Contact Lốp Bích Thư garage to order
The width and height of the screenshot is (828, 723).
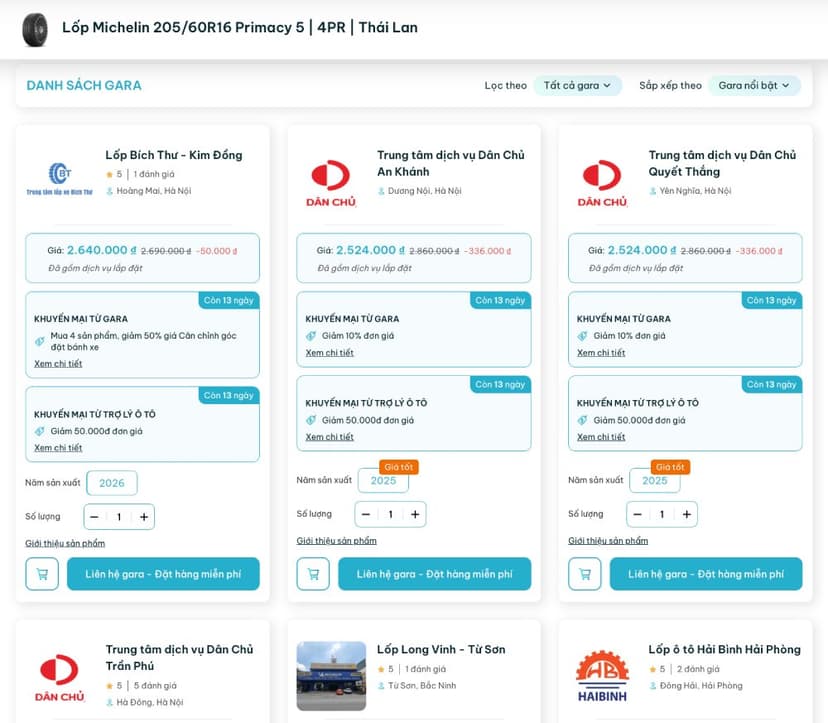(x=163, y=574)
